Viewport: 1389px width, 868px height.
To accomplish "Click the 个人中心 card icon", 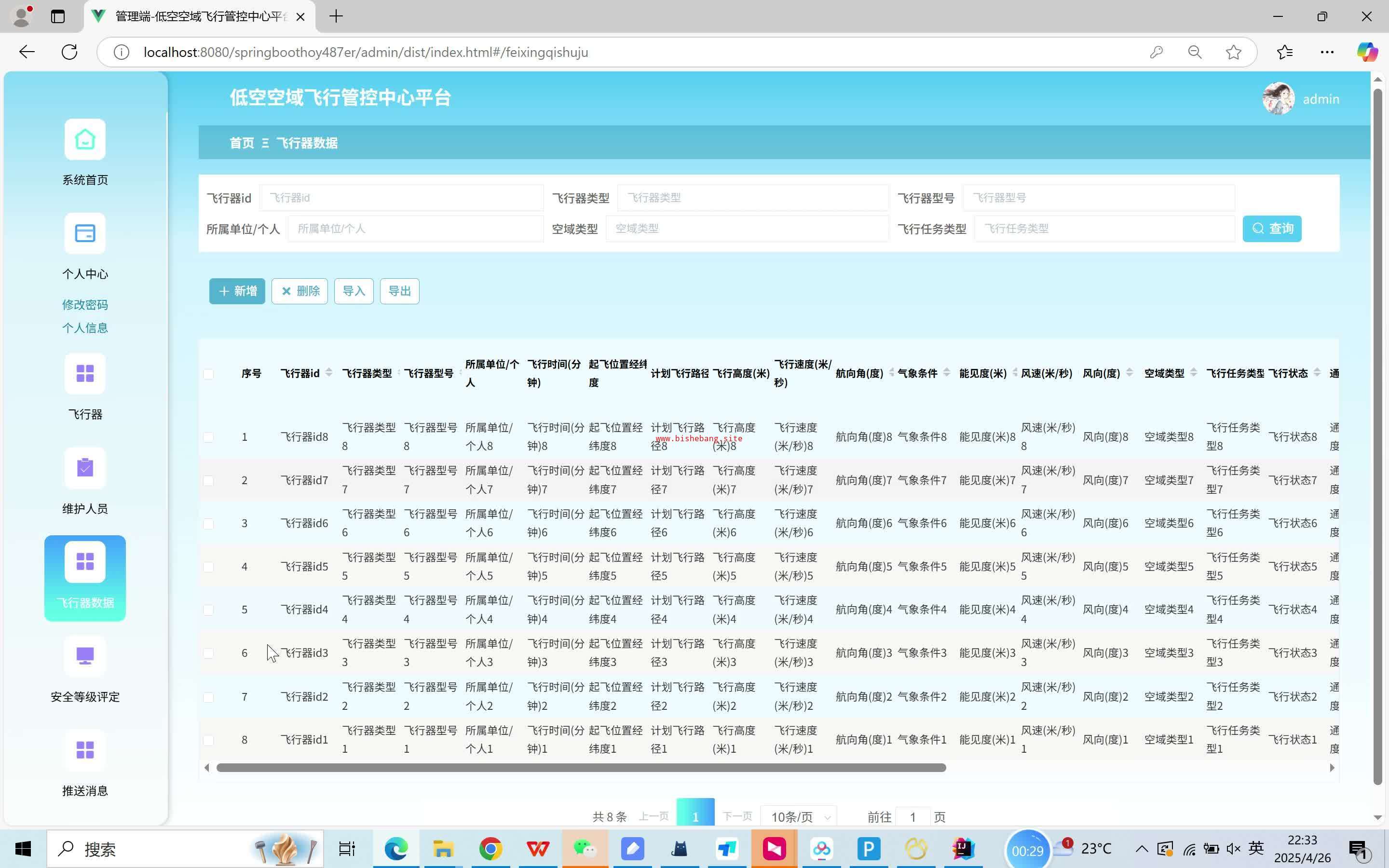I will (85, 234).
